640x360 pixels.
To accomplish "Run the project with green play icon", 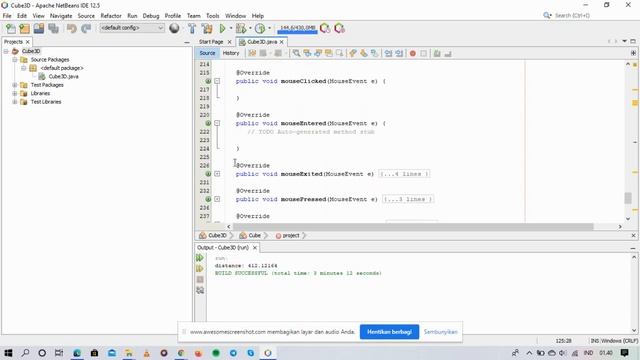I will 222,28.
